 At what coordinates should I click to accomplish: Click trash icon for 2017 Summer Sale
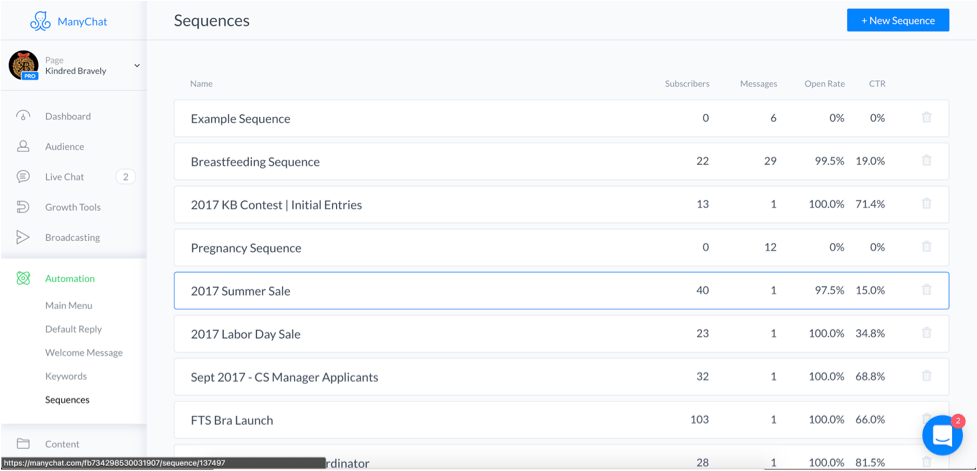927,290
